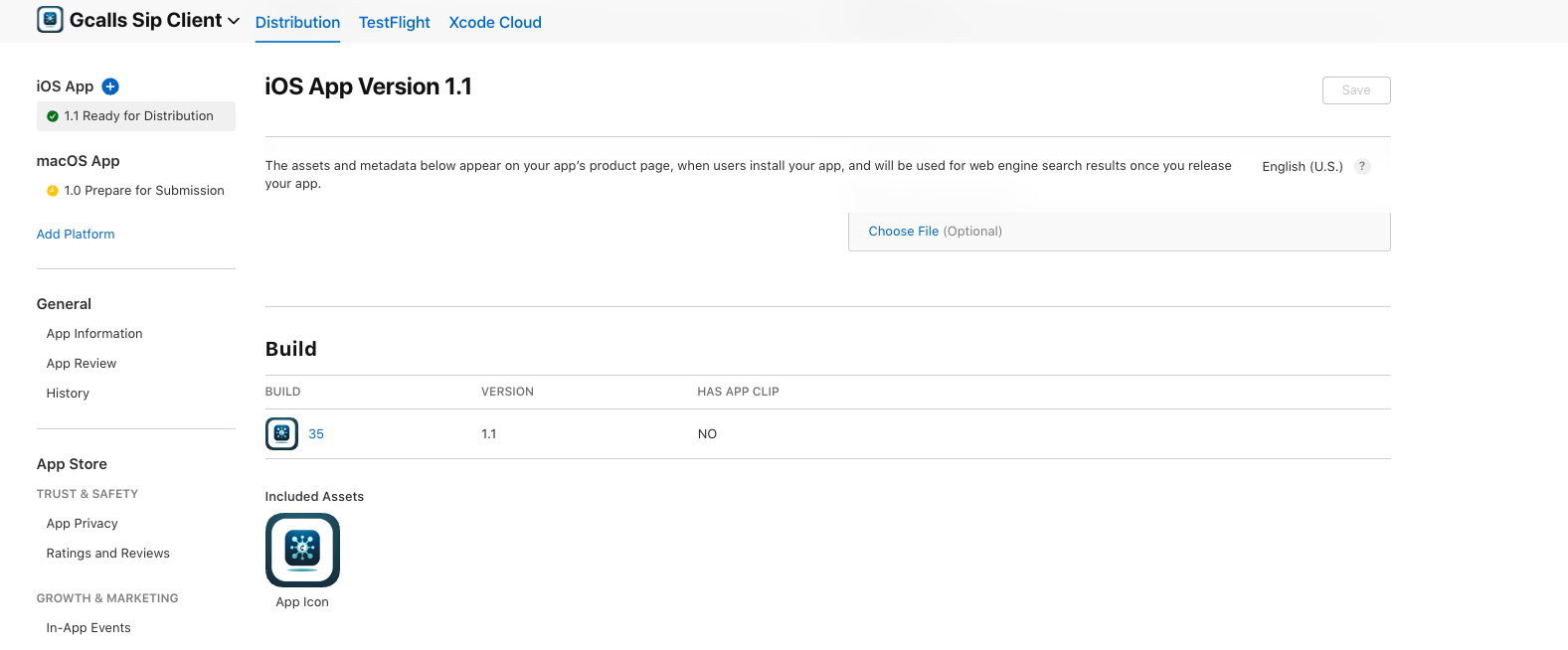Viewport: 1568px width, 650px height.
Task: Open the English (U.S.) language selector
Action: pos(1302,167)
